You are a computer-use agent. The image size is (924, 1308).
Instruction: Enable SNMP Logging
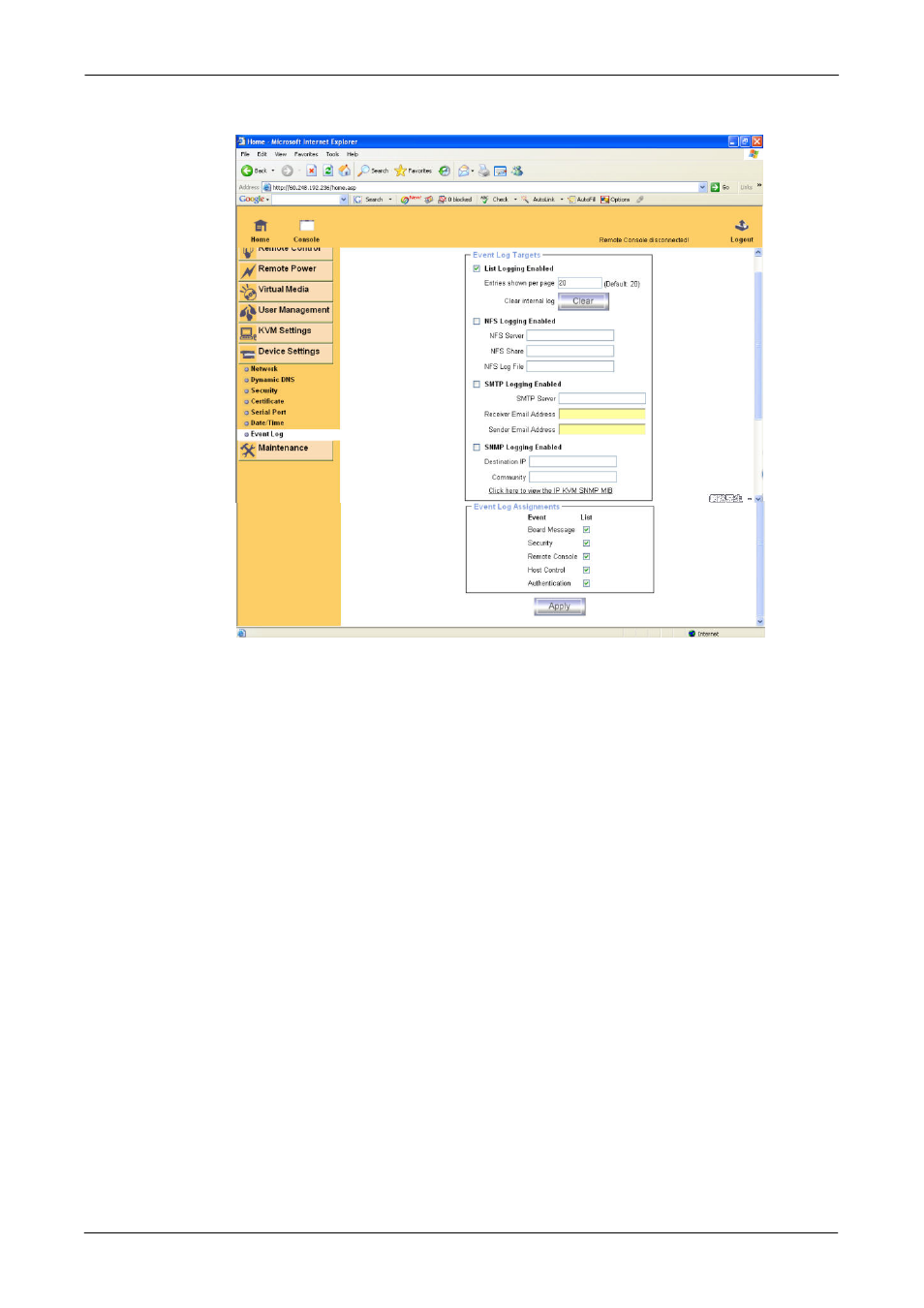pyautogui.click(x=476, y=447)
